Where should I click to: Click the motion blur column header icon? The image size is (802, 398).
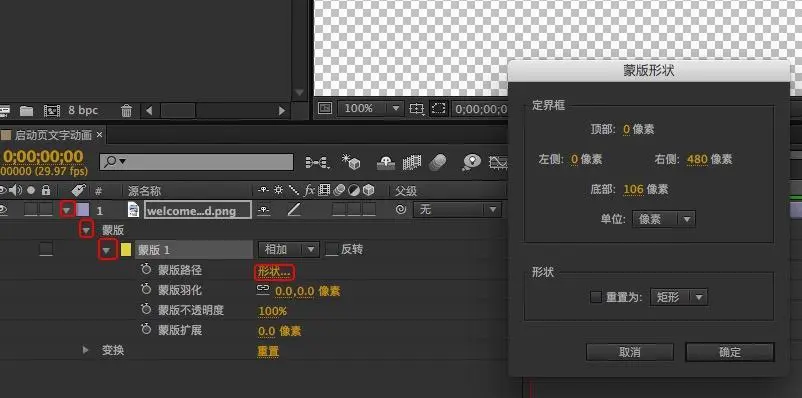(x=339, y=190)
